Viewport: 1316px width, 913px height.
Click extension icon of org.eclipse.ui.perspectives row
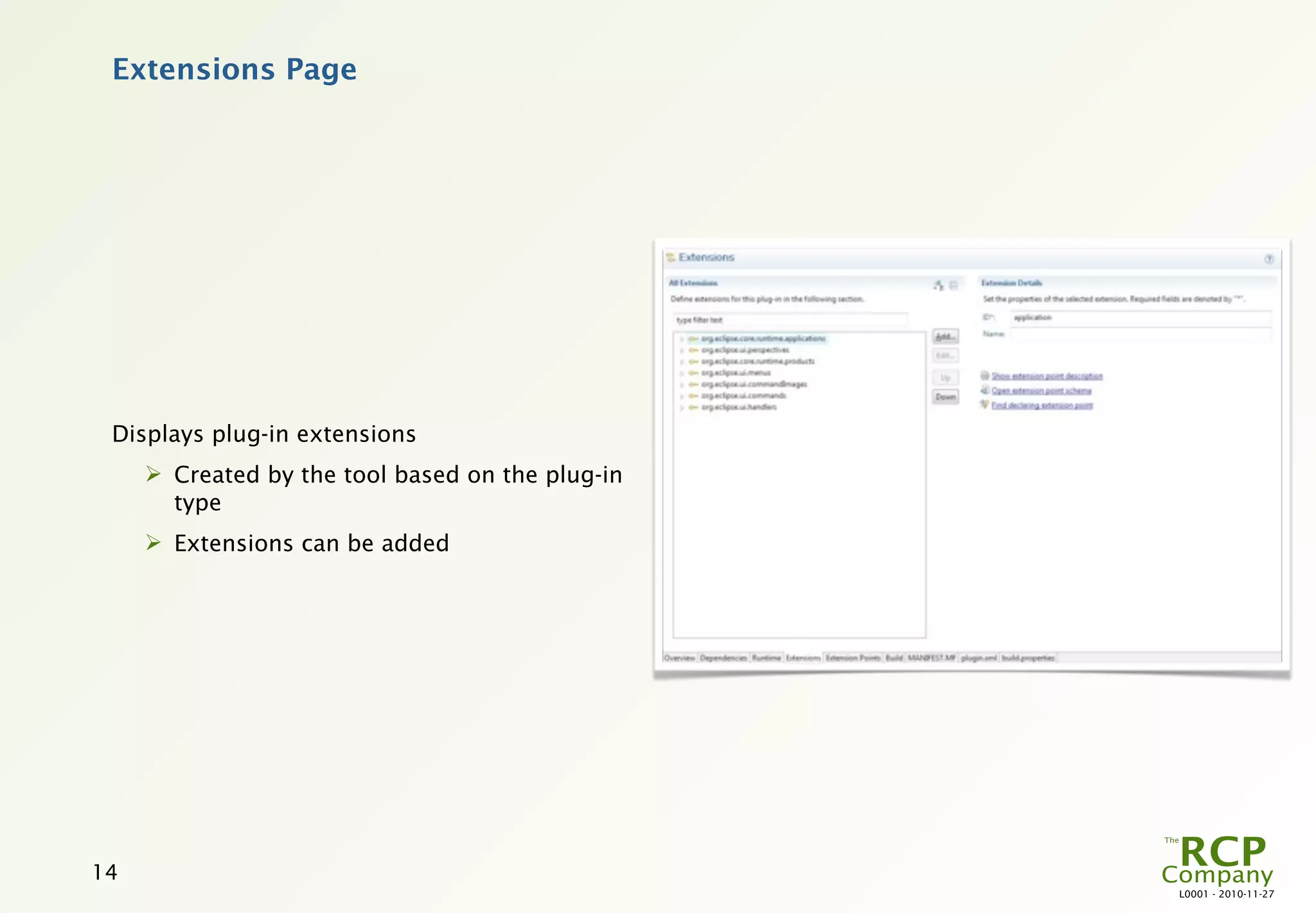[x=693, y=350]
